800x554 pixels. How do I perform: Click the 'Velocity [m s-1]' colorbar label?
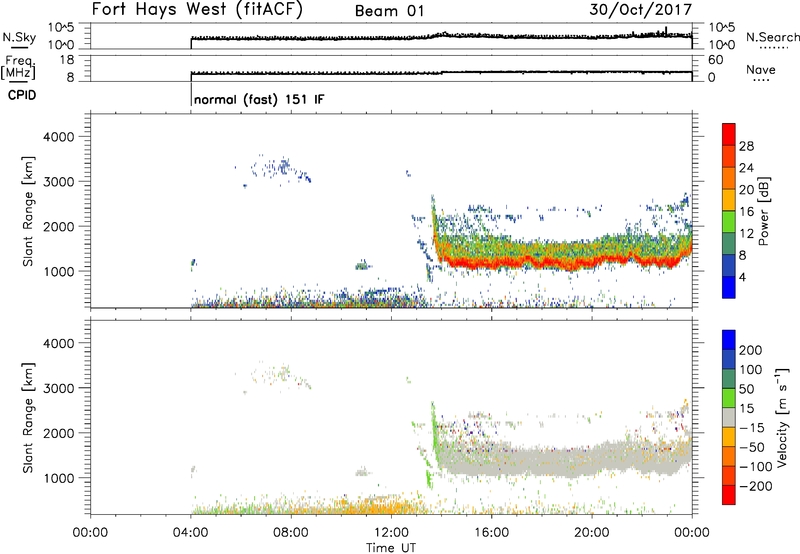pyautogui.click(x=782, y=417)
